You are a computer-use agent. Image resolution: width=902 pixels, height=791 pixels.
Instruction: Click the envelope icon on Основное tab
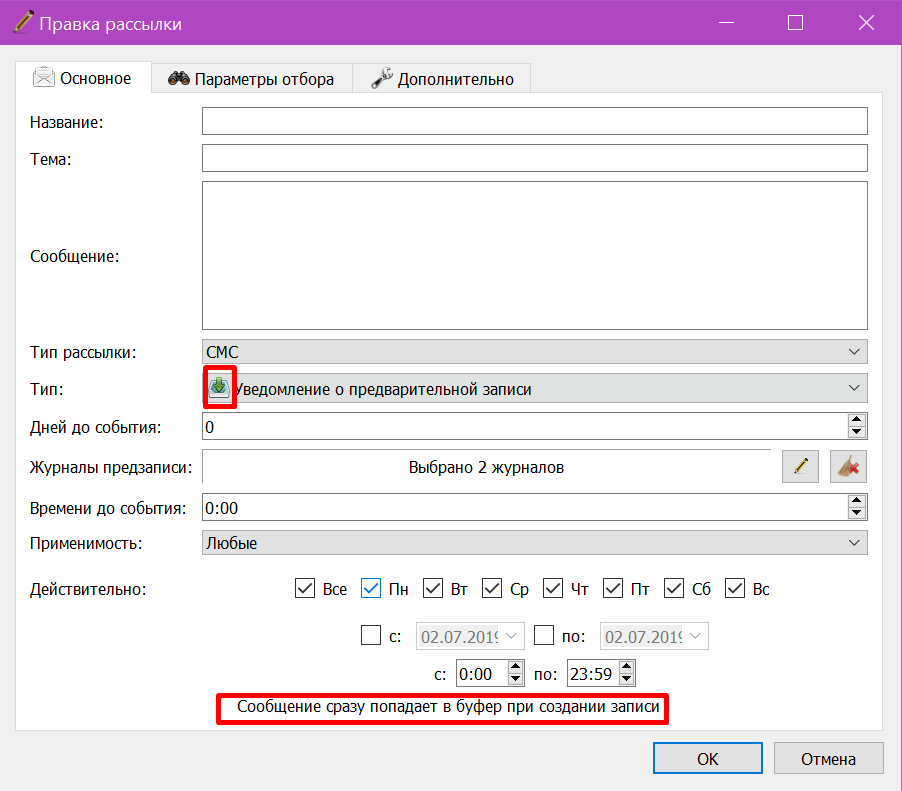[44, 77]
